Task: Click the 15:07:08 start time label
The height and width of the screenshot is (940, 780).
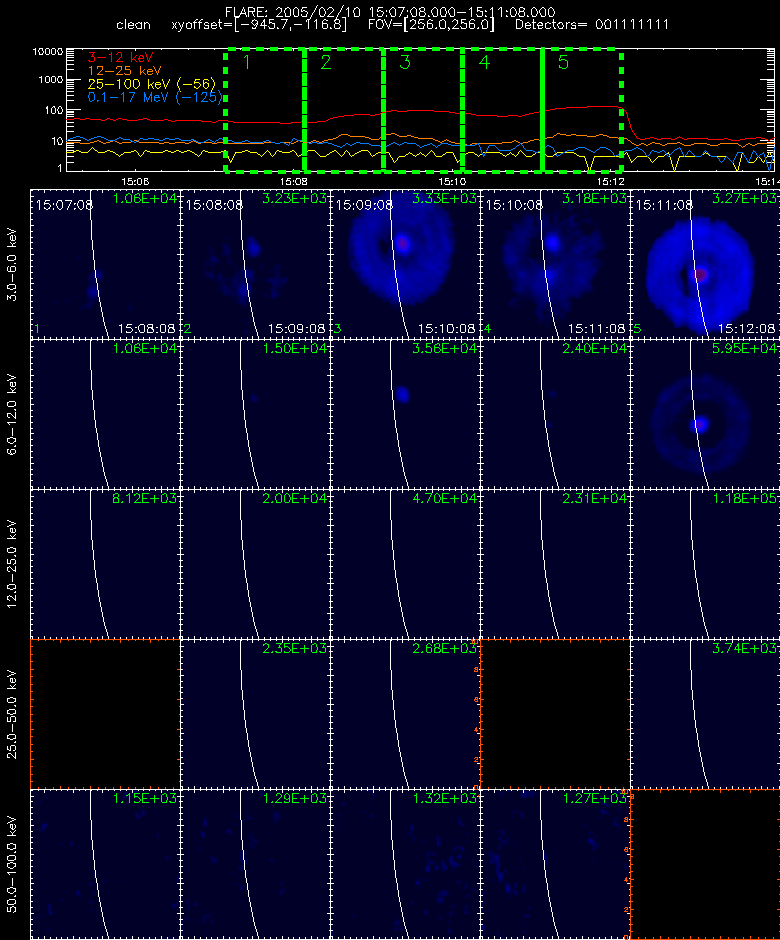Action: [64, 205]
